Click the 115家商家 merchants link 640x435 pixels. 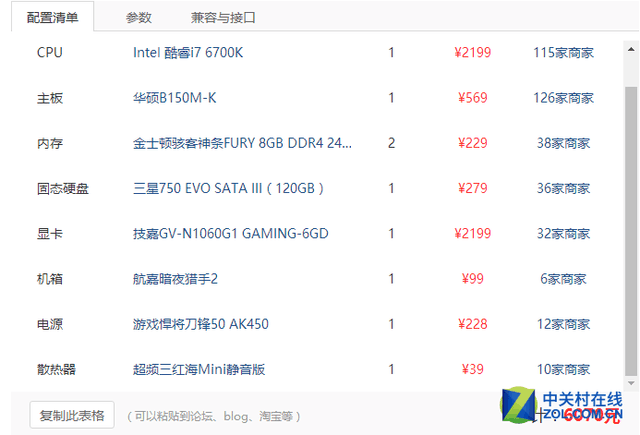tap(563, 53)
